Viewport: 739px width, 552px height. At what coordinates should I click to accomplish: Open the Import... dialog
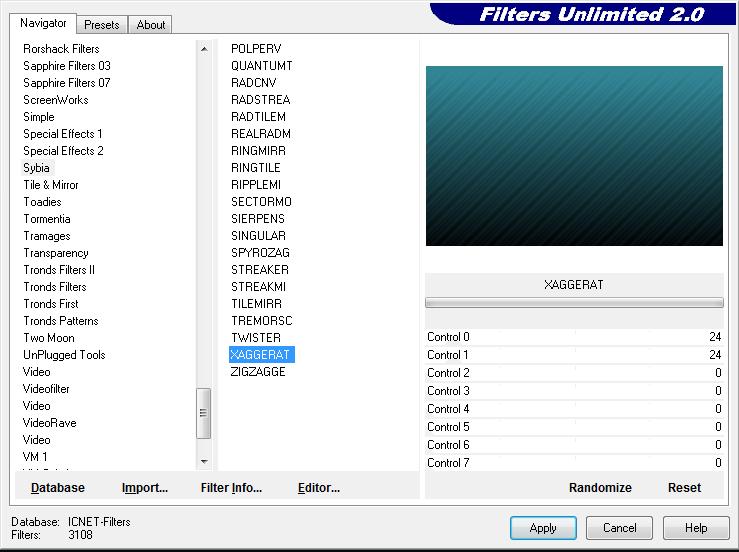145,487
